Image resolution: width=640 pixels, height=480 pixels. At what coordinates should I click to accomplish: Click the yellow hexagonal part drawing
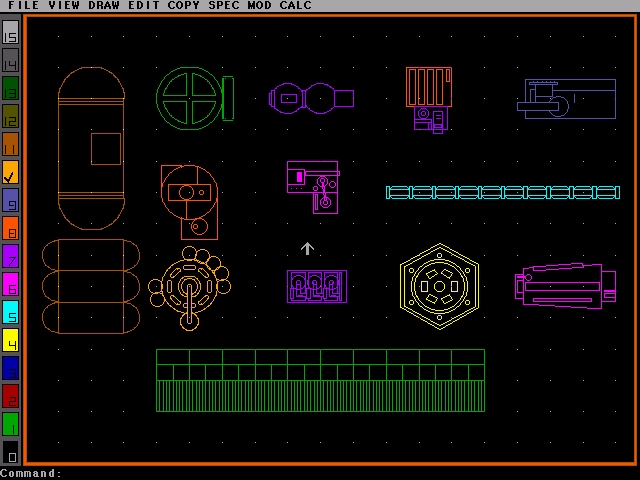439,286
